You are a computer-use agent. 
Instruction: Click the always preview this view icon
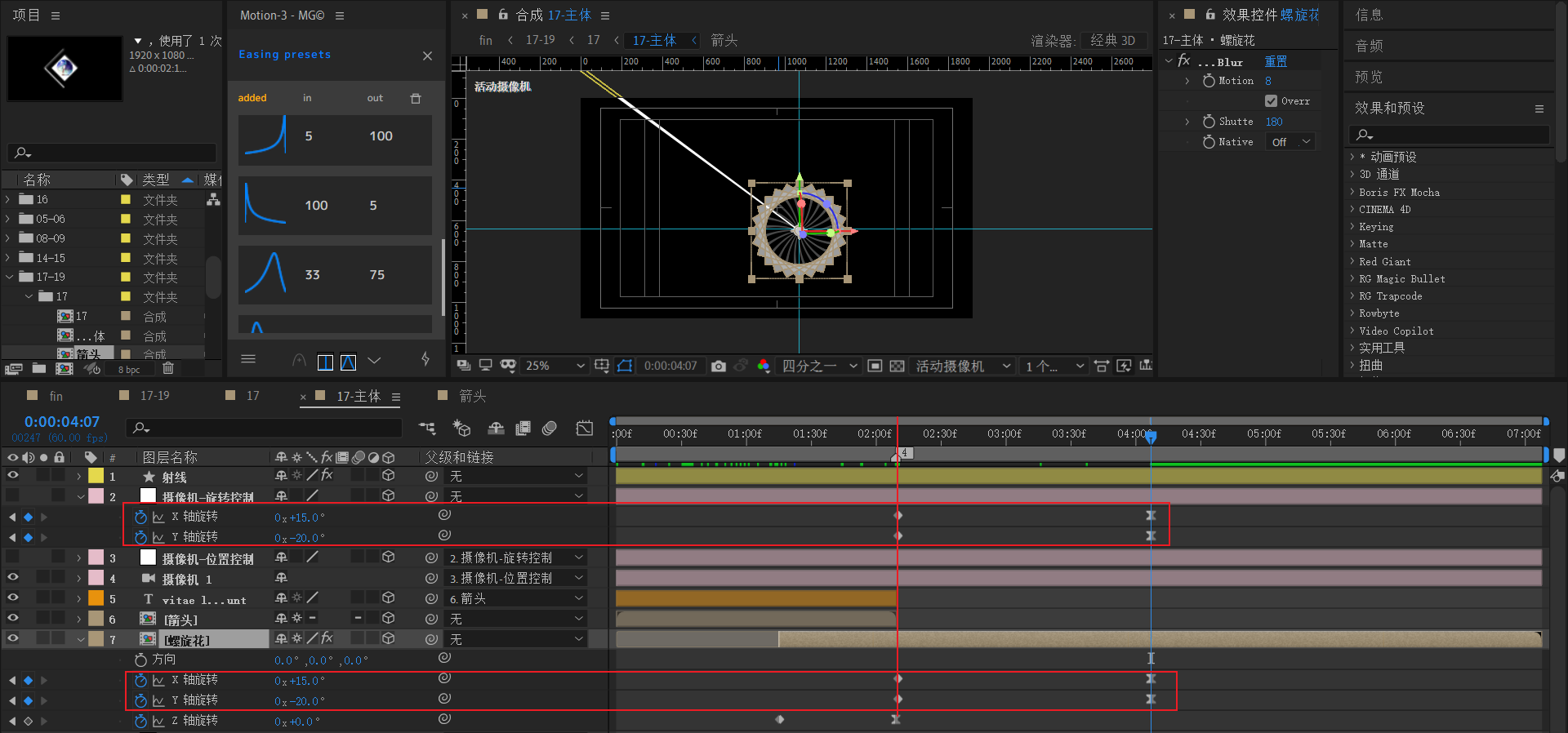point(463,366)
